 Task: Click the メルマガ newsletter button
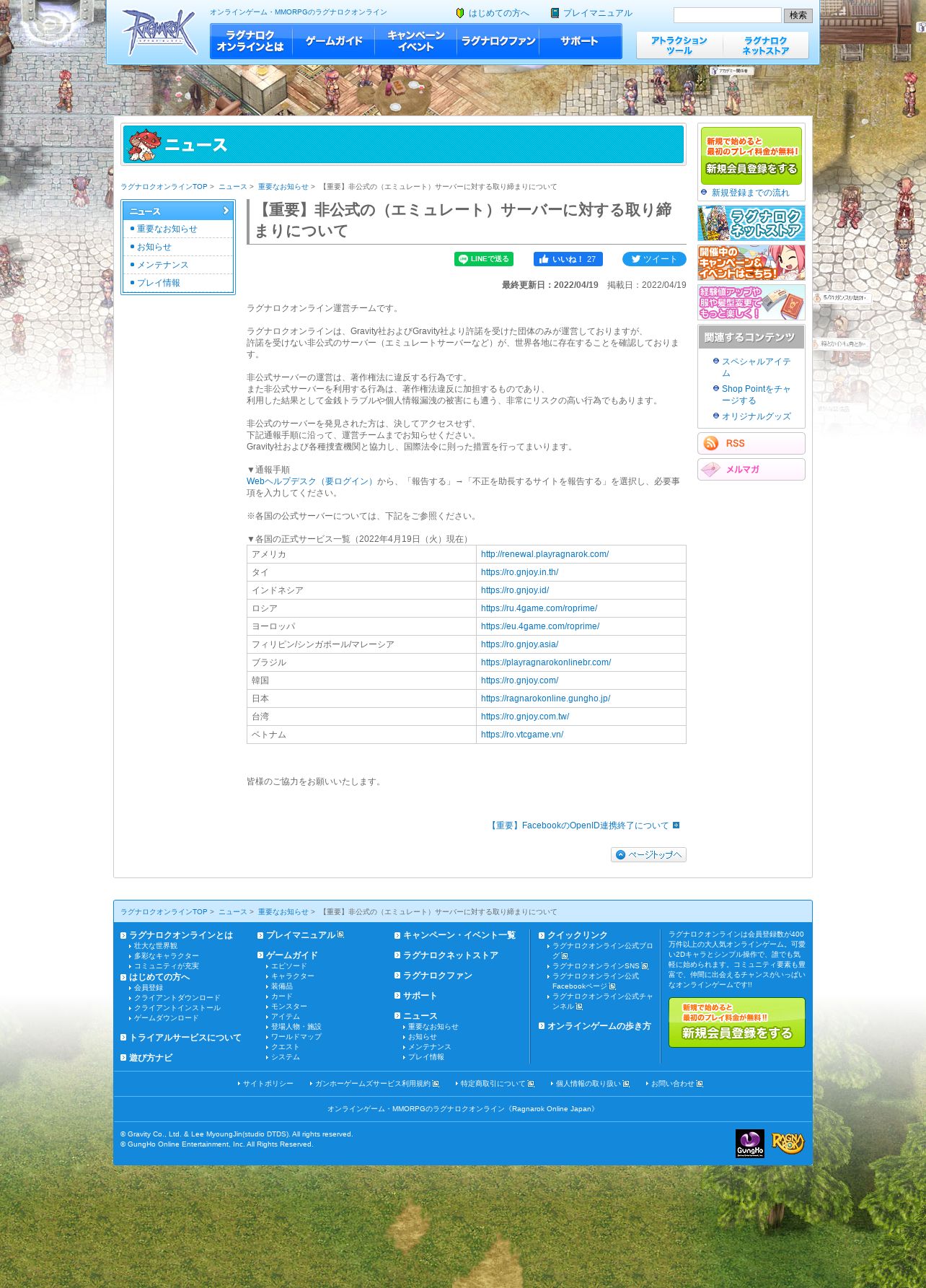pyautogui.click(x=751, y=469)
